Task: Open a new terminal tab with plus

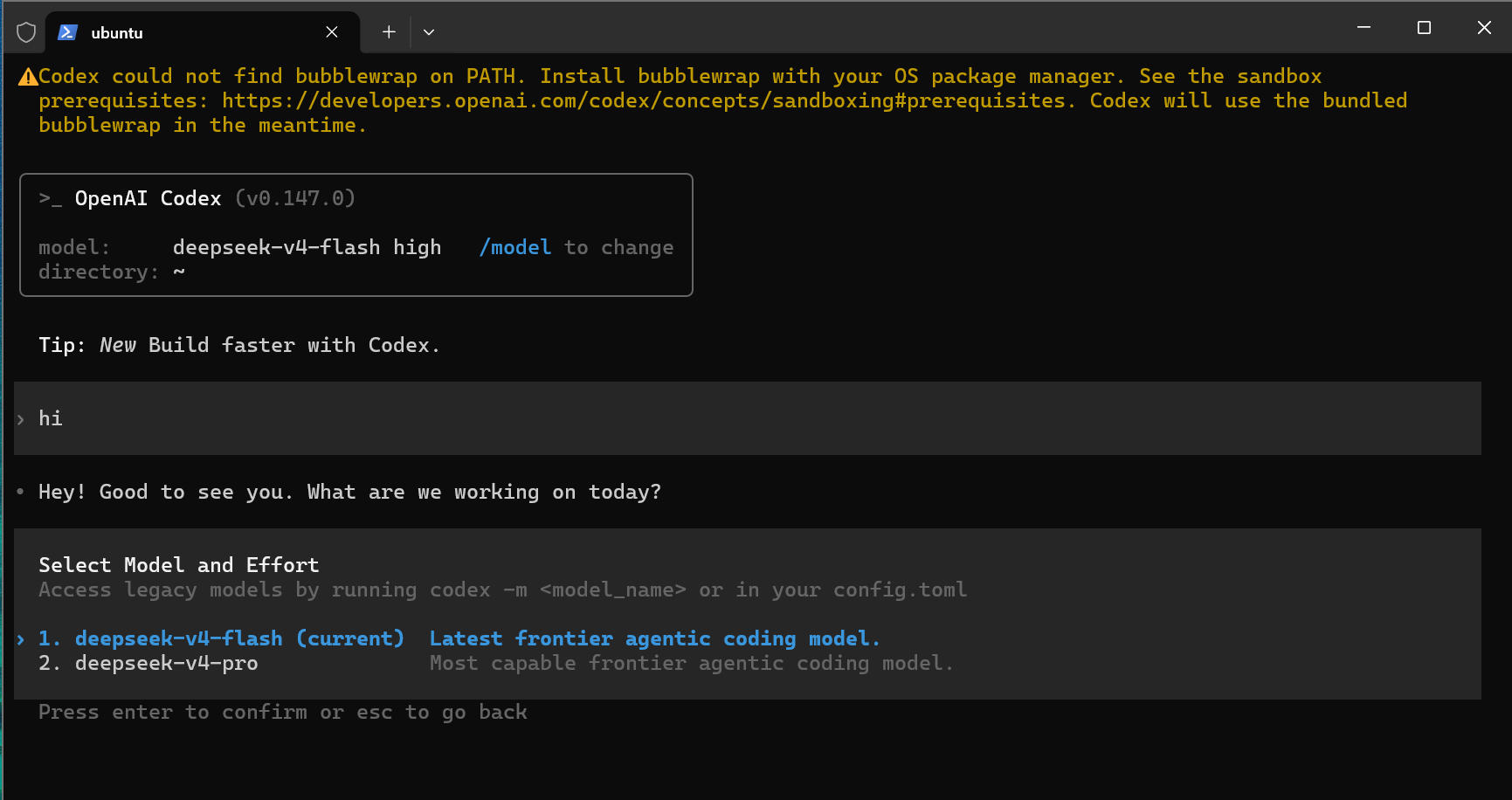Action: pyautogui.click(x=389, y=32)
